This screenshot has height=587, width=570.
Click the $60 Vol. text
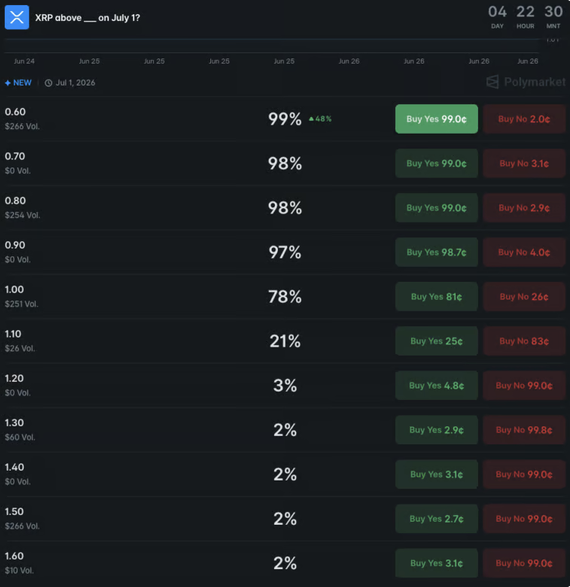(x=20, y=437)
